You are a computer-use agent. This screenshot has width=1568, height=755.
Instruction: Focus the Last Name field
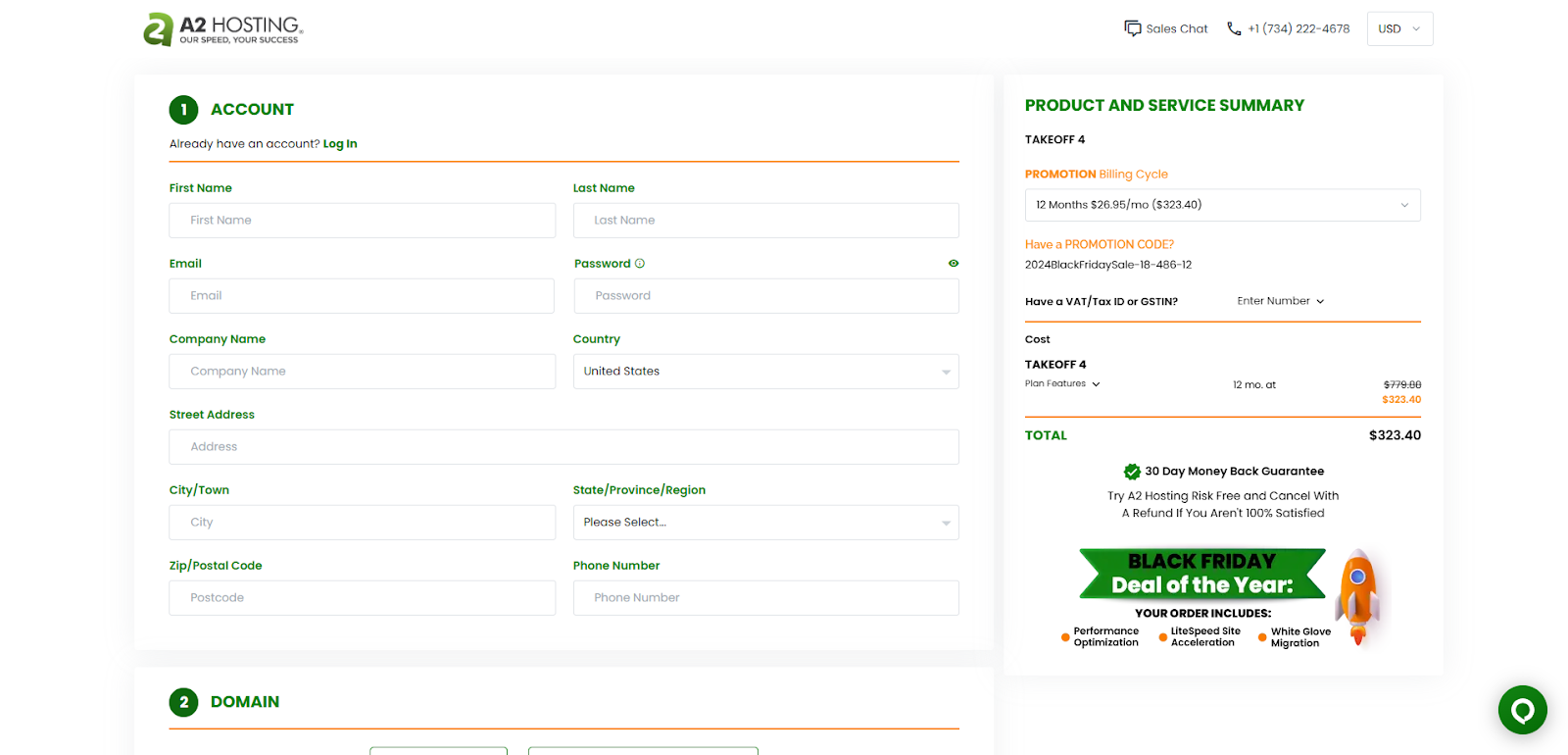(x=765, y=221)
